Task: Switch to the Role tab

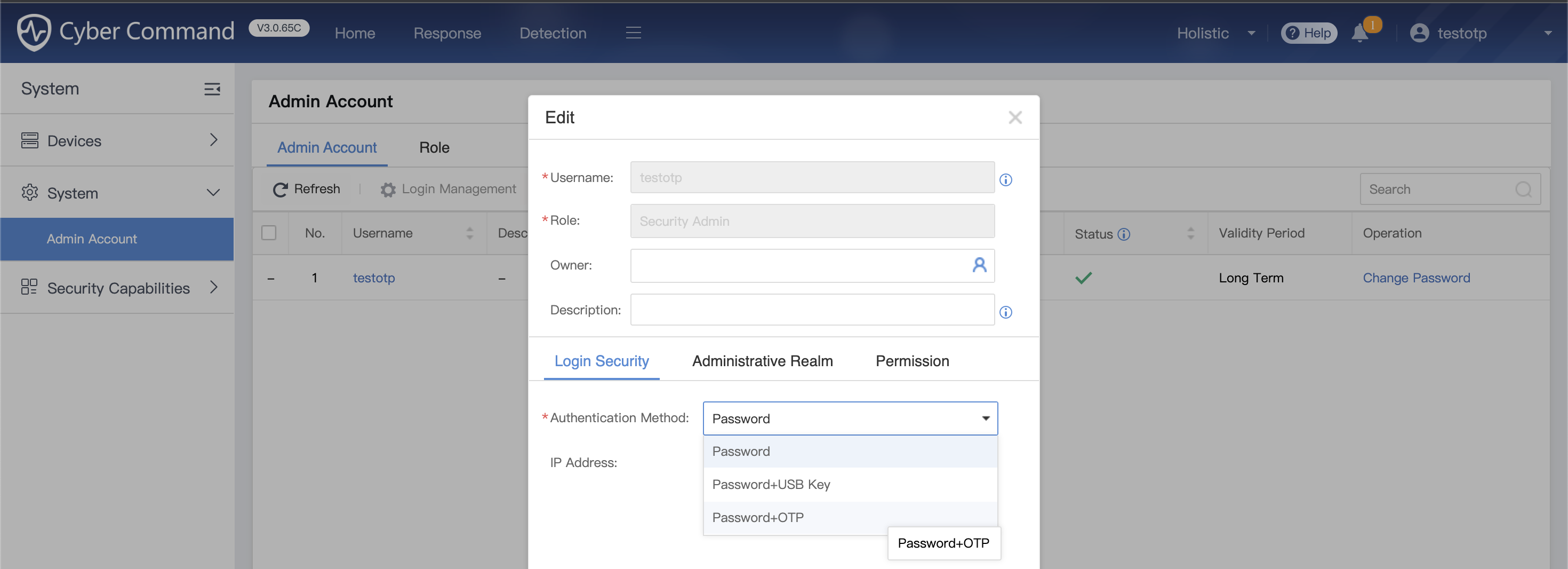Action: (x=434, y=147)
